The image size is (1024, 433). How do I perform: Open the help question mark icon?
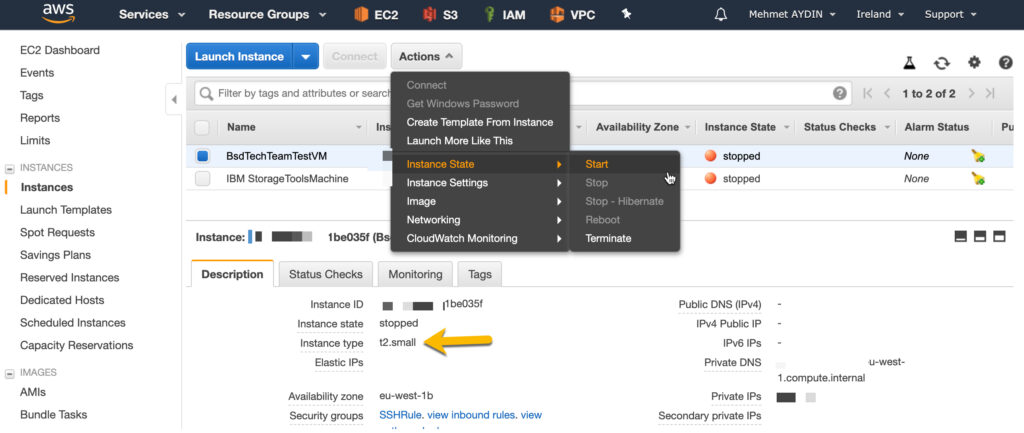tap(1006, 63)
